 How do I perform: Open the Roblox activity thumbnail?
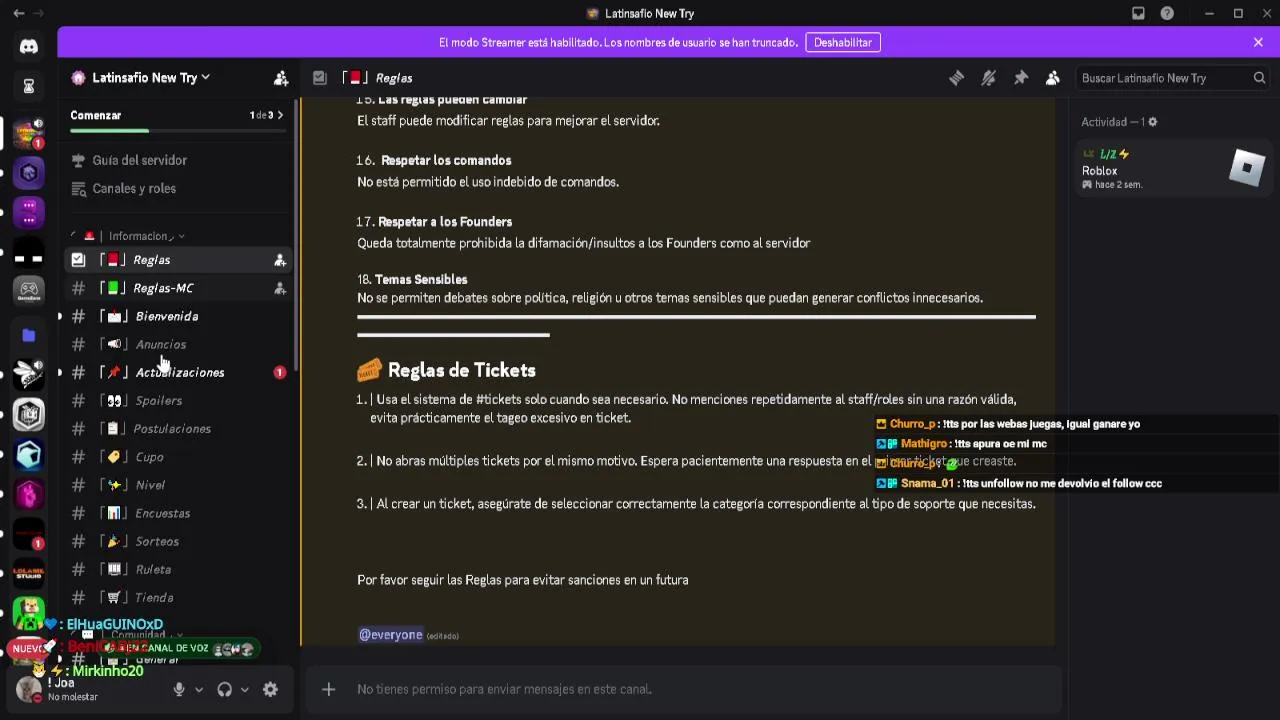1246,167
